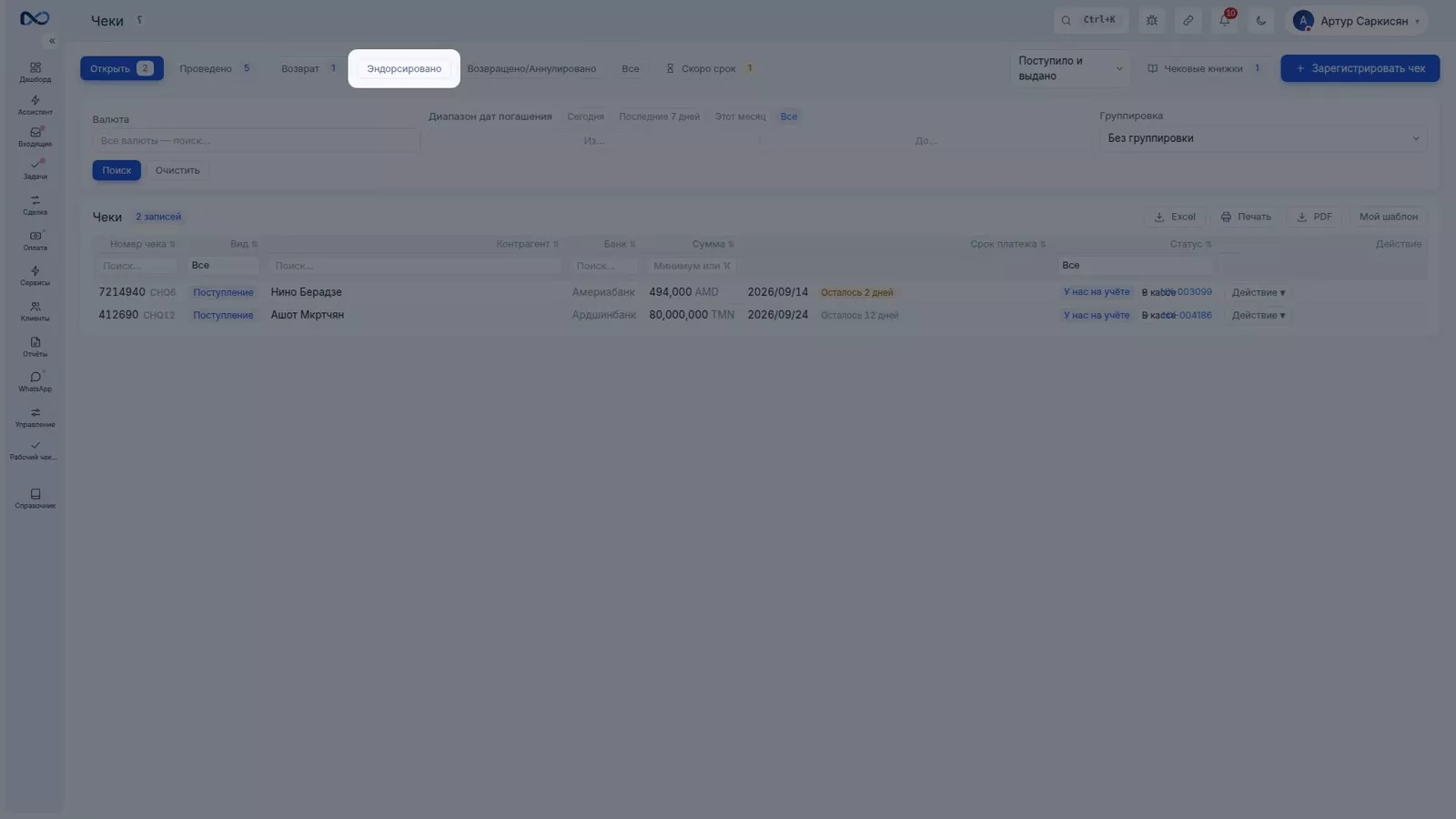Viewport: 1456px width, 819px height.
Task: Click the Зарегистрировать чек button
Action: tap(1360, 68)
